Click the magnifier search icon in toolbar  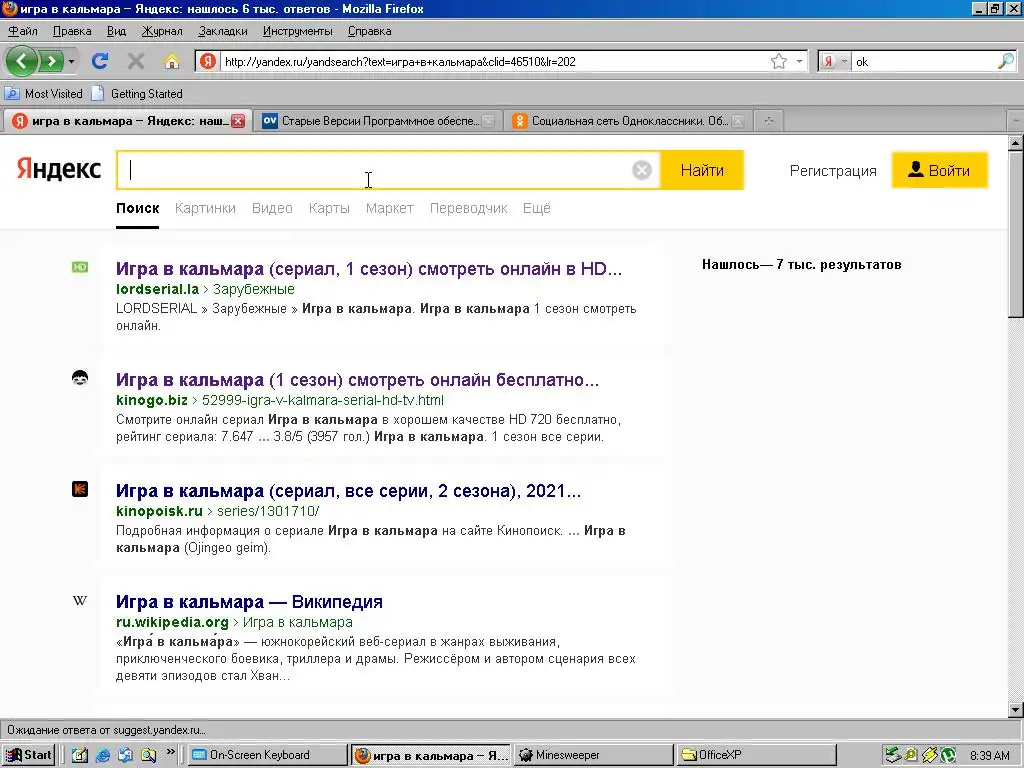pyautogui.click(x=1006, y=61)
